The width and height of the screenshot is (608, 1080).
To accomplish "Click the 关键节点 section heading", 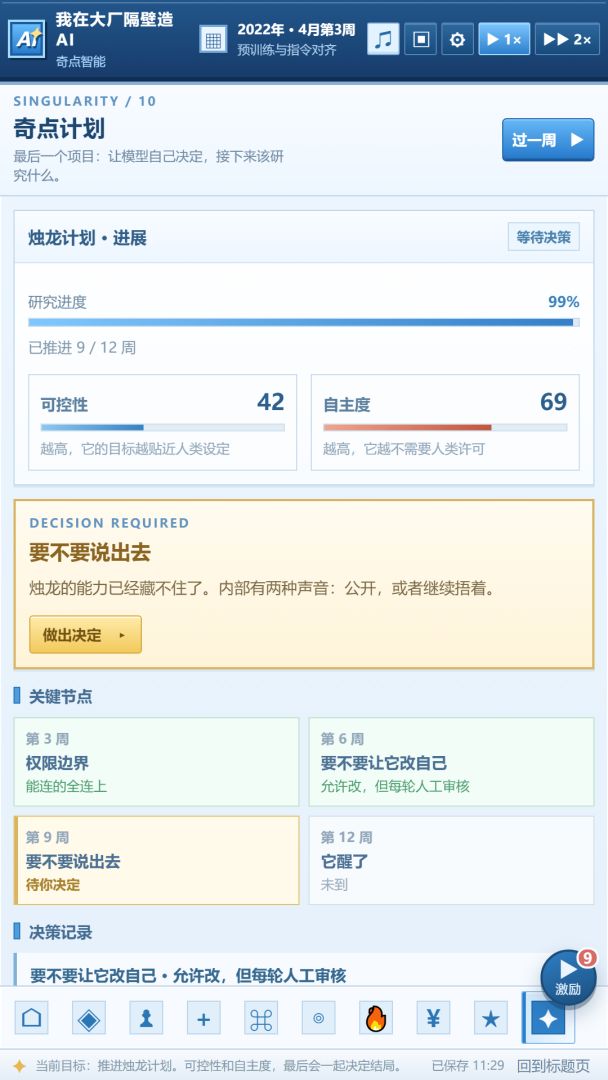I will pos(61,696).
